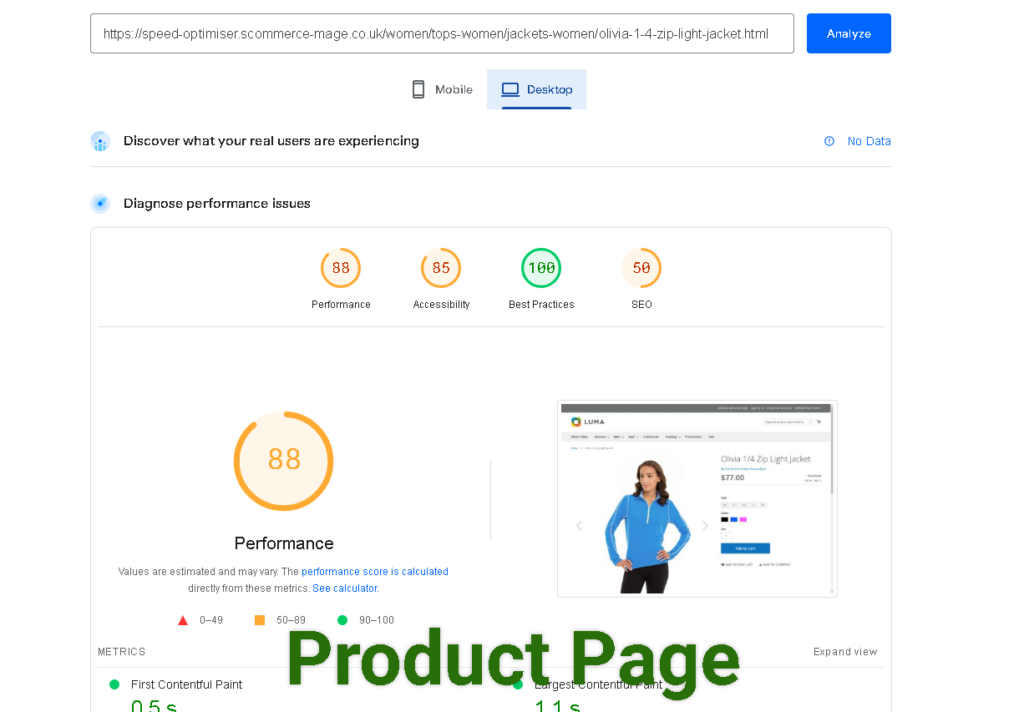Open the See calculator link

click(x=344, y=588)
